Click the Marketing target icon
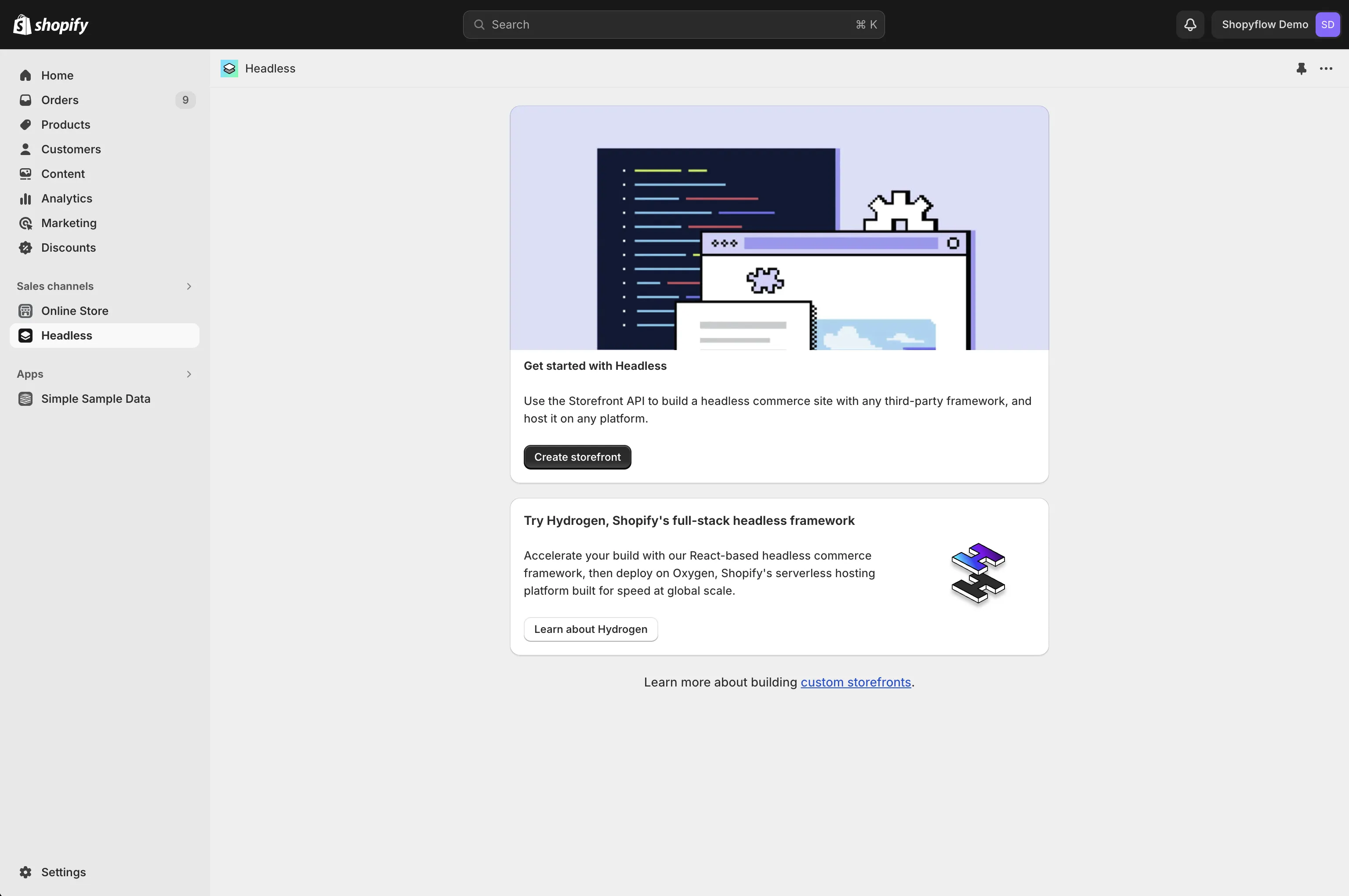The image size is (1349, 896). click(25, 223)
